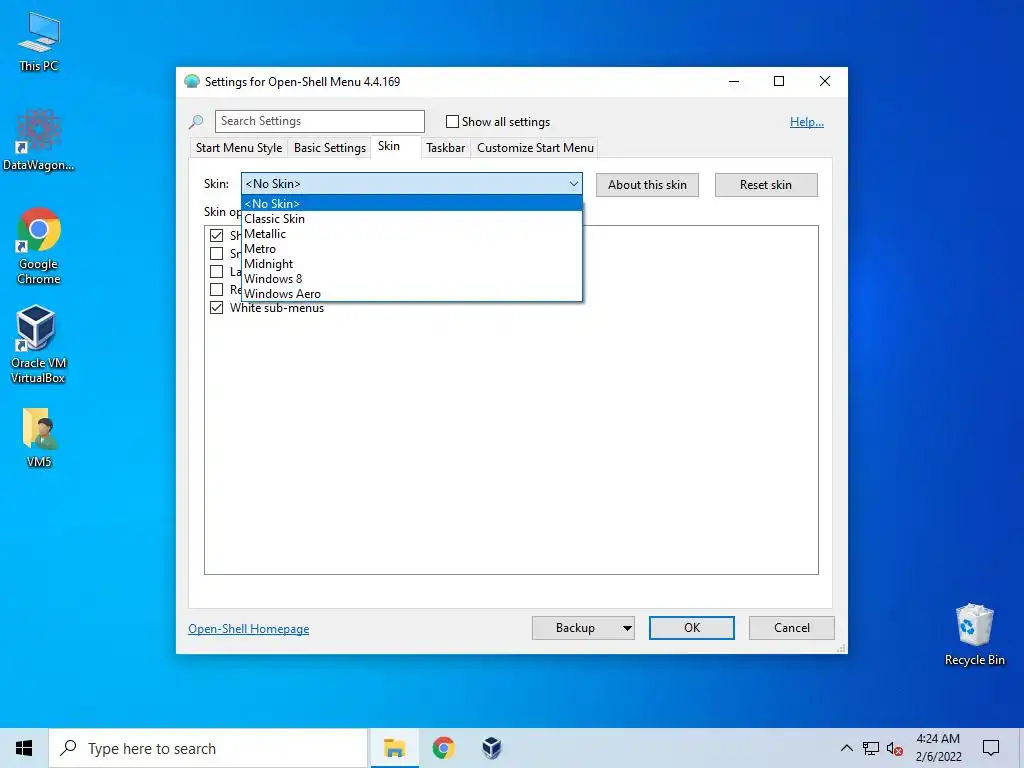This screenshot has width=1024, height=768.
Task: Choose <No Skin> from the list
Action: click(x=411, y=204)
